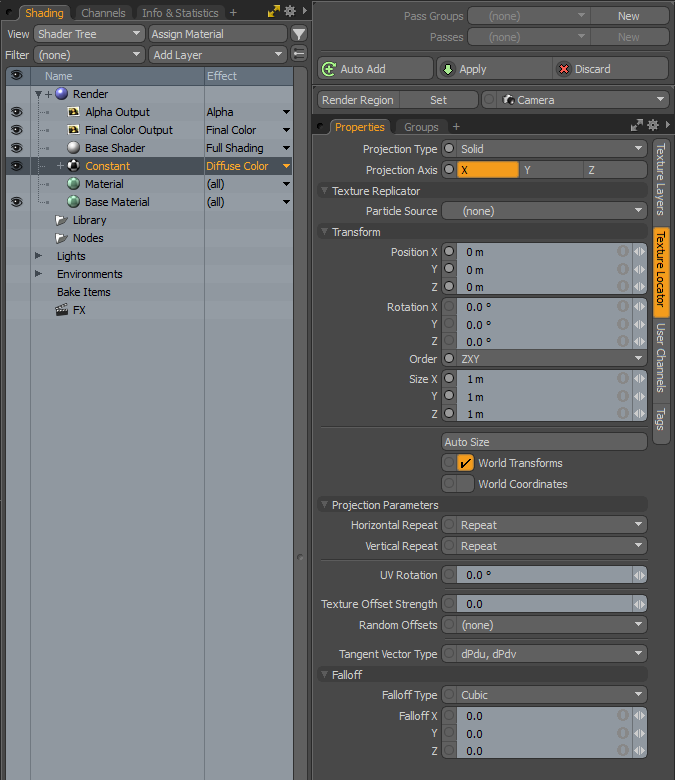This screenshot has width=675, height=780.
Task: Click the UV Rotation value field
Action: pyautogui.click(x=538, y=575)
